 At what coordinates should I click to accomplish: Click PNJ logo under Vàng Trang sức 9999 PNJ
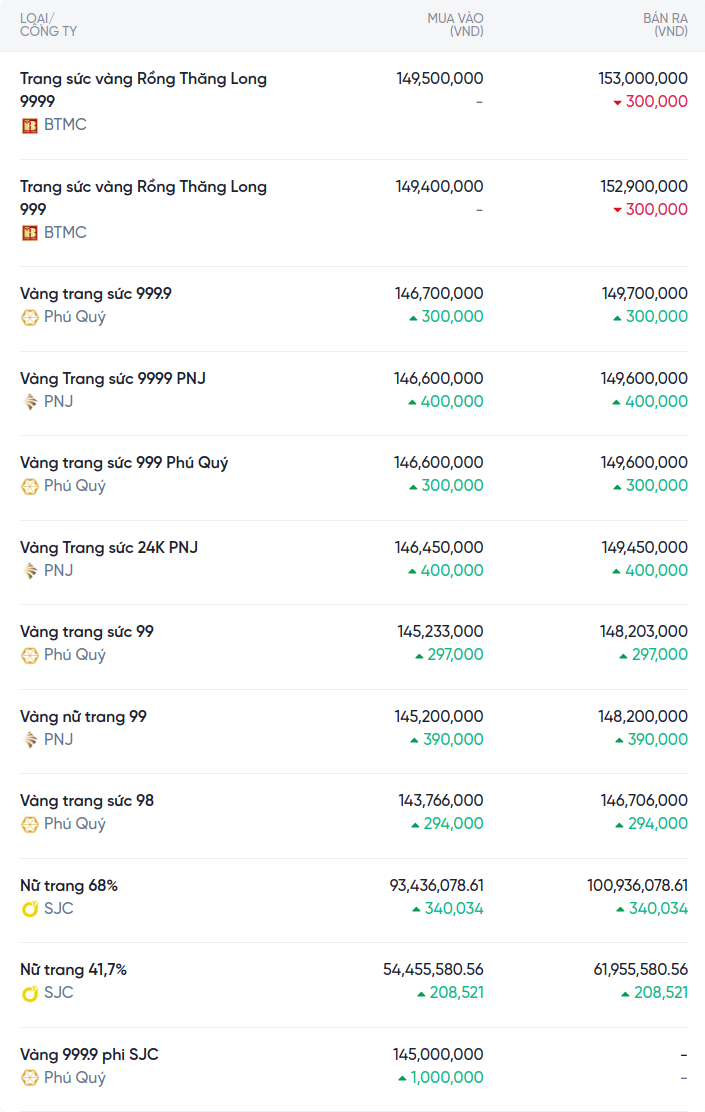pos(30,402)
